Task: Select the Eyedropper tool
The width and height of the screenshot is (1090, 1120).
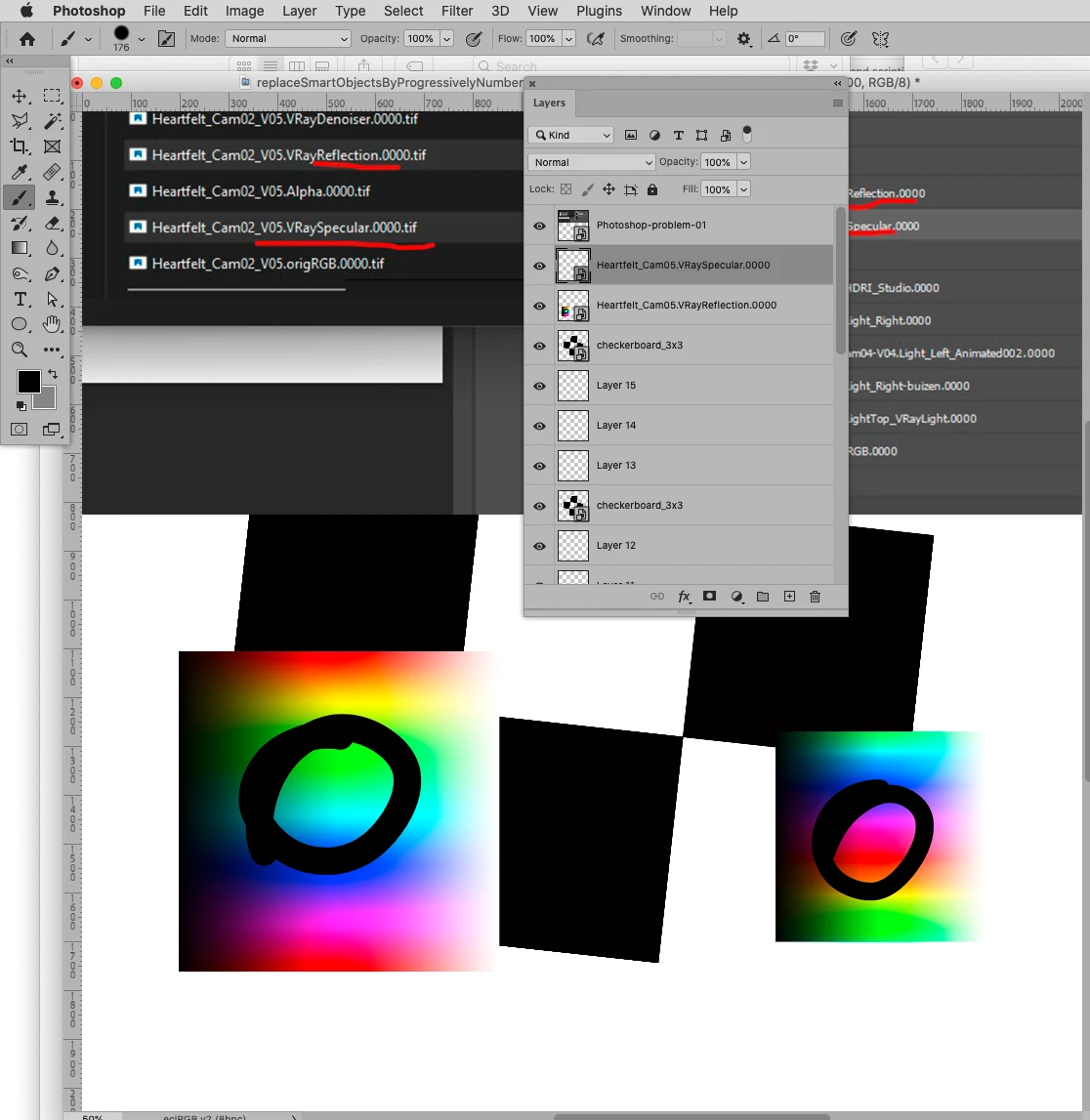Action: pyautogui.click(x=20, y=172)
